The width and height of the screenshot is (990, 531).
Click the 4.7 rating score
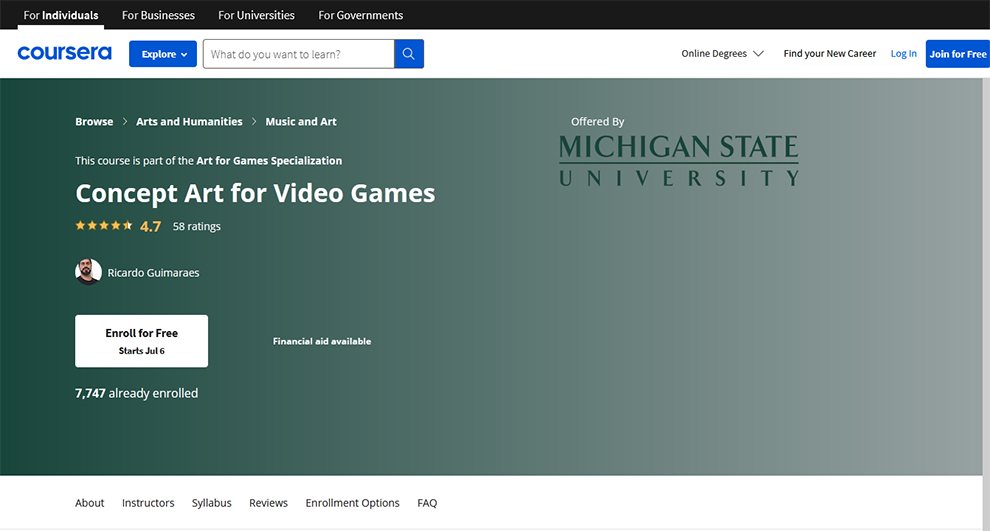[x=150, y=226]
